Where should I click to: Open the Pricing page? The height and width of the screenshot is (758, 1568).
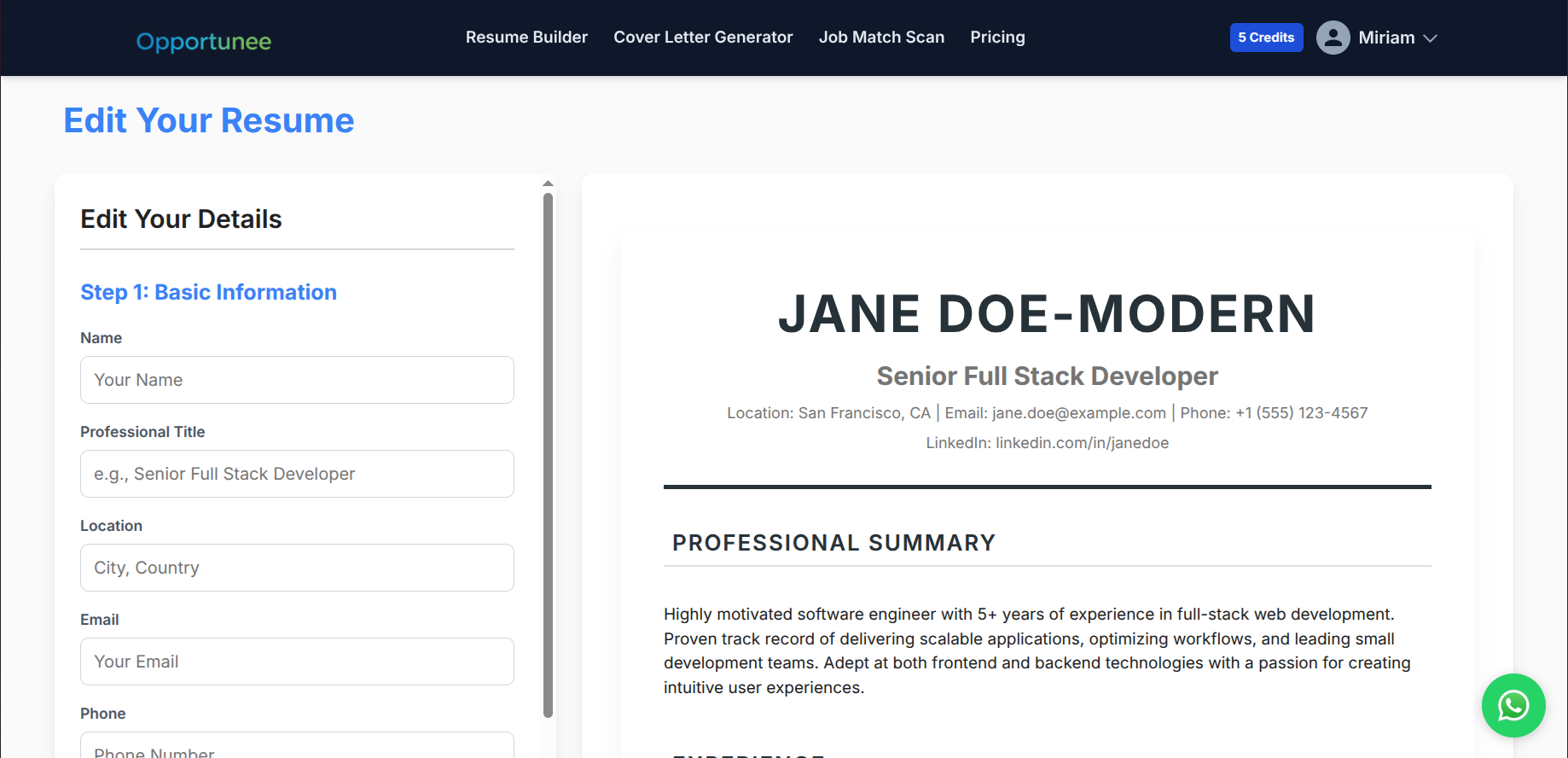997,38
